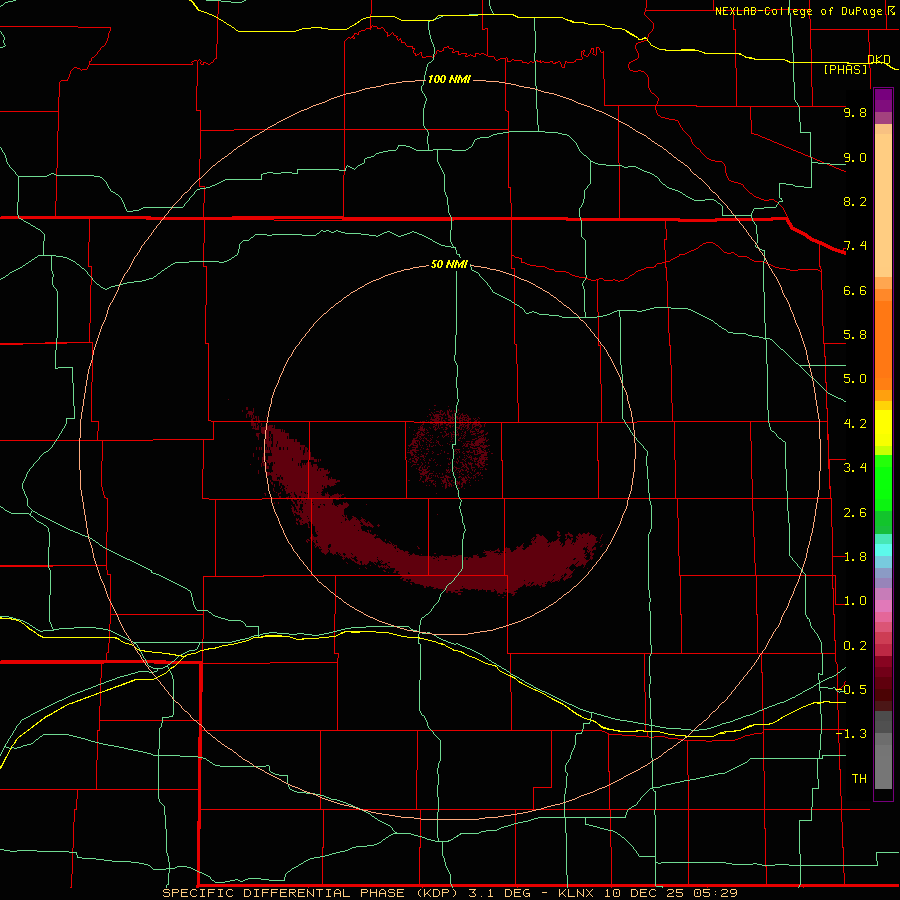Click the pink band of the color scale
Viewport: 900px width, 900px height.
tap(883, 606)
